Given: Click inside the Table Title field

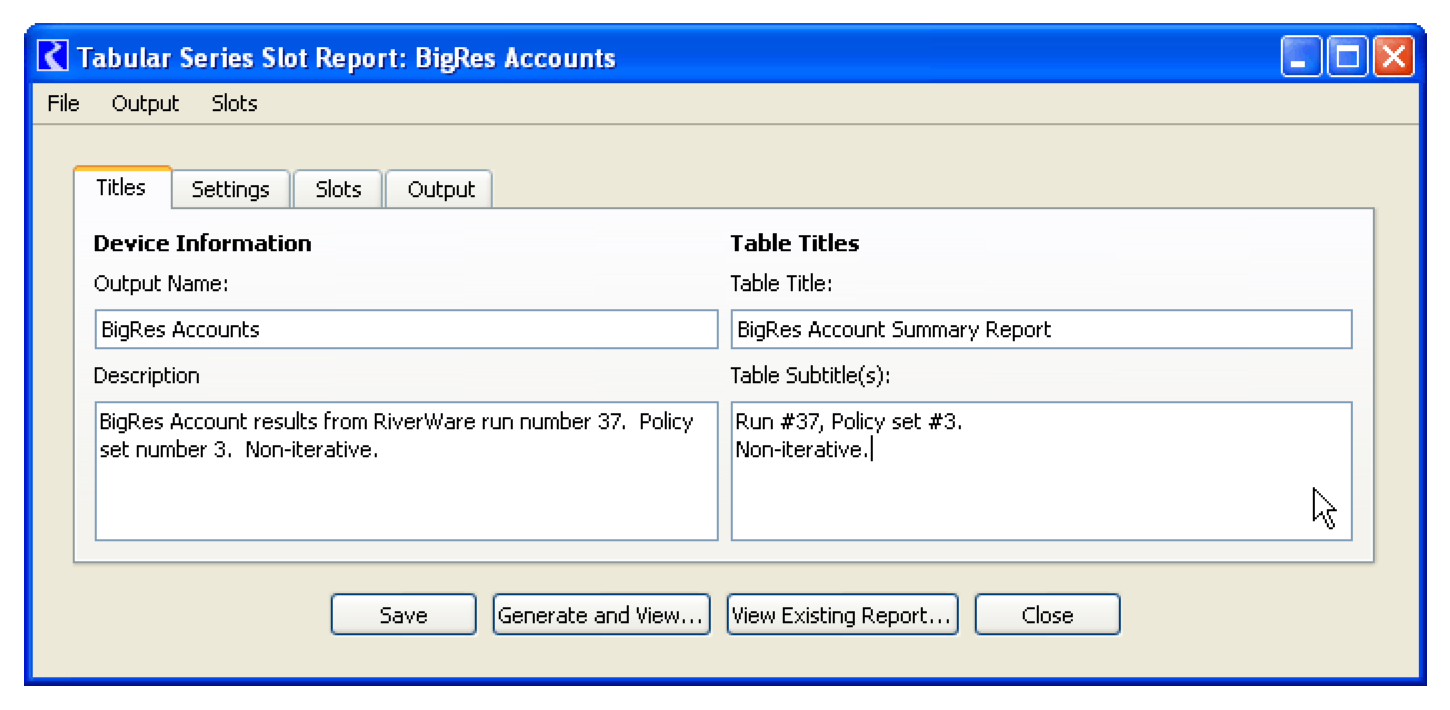Looking at the screenshot, I should [1041, 330].
